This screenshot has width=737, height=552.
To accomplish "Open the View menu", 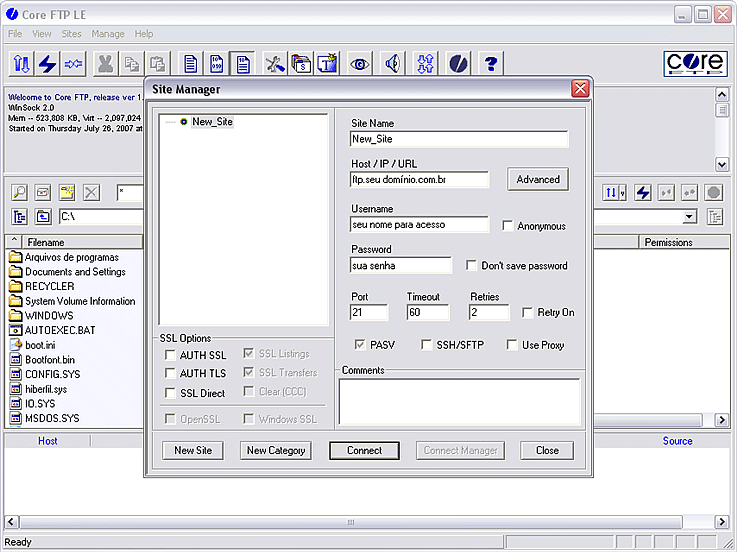I will 41,34.
